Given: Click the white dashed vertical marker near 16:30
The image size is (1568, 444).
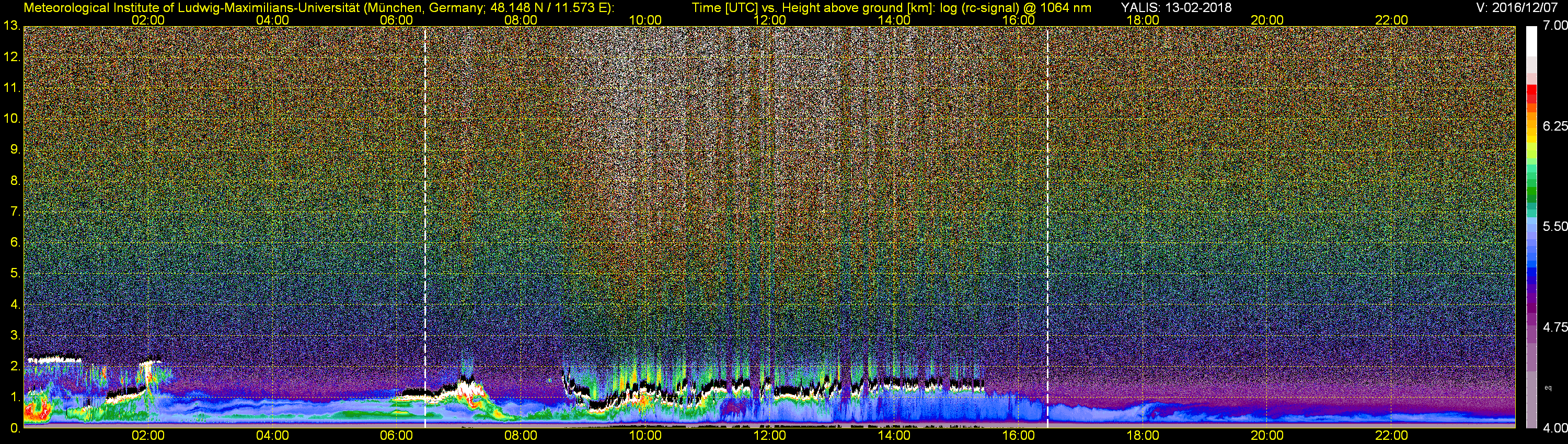Looking at the screenshot, I should (1047, 226).
